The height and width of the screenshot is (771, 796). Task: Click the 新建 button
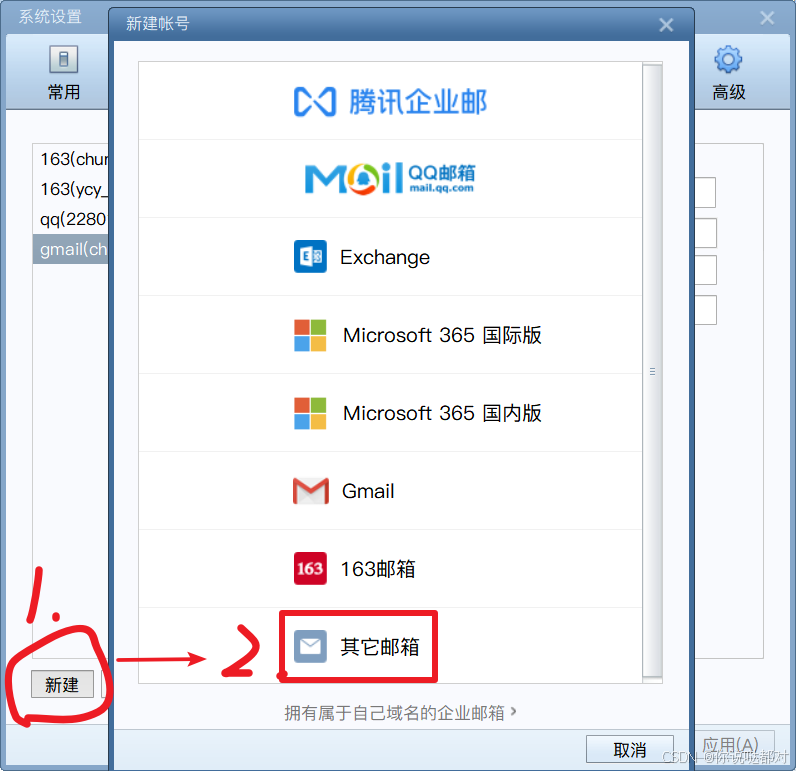(62, 684)
